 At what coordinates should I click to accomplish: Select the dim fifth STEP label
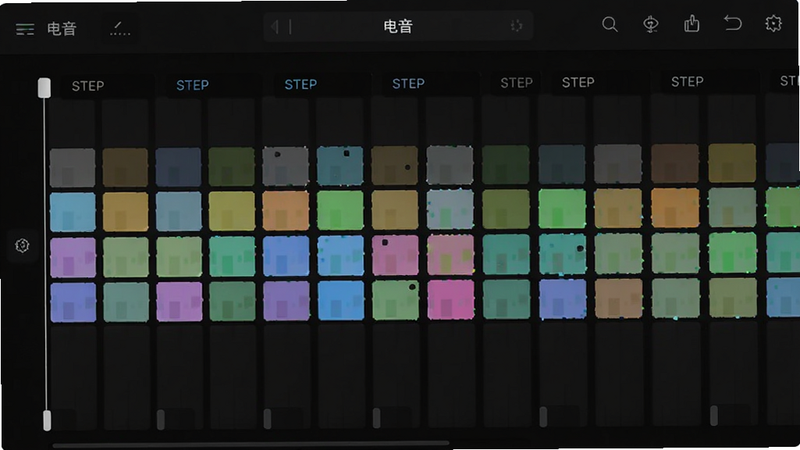click(516, 83)
